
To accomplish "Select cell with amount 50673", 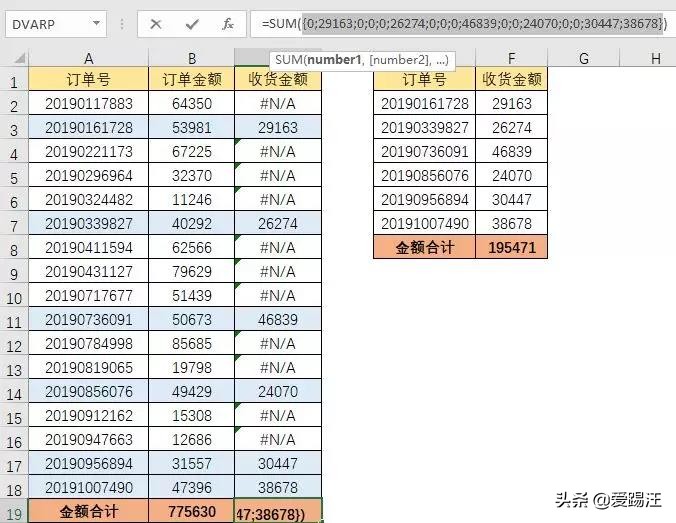I will pyautogui.click(x=192, y=319).
